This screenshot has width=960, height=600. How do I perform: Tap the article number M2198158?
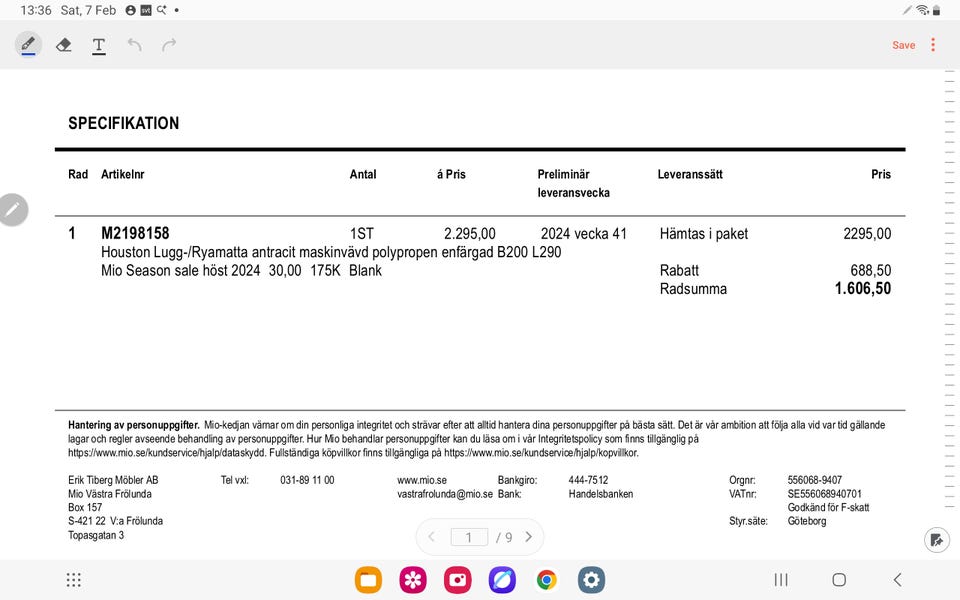(135, 233)
